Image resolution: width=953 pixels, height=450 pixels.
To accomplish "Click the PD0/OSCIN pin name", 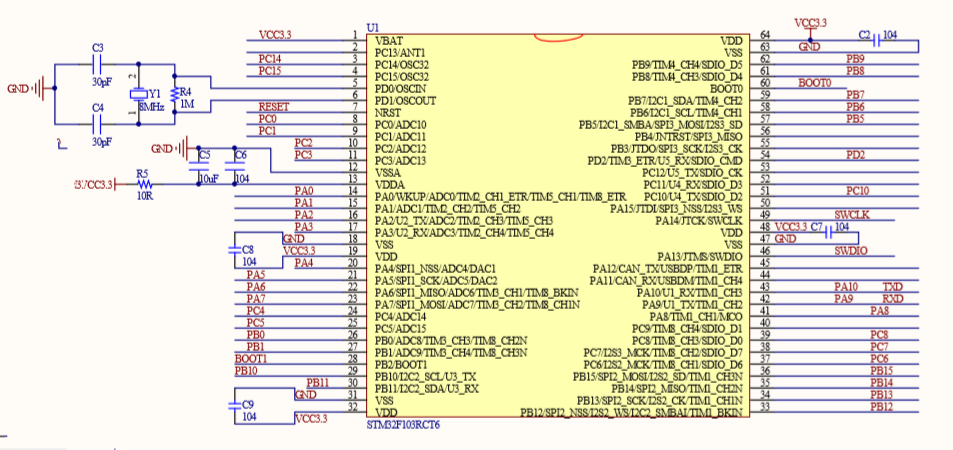I will click(402, 89).
